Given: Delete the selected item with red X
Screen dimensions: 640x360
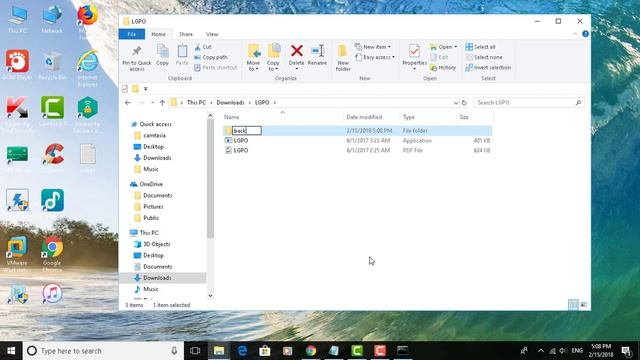Looking at the screenshot, I should click(297, 56).
